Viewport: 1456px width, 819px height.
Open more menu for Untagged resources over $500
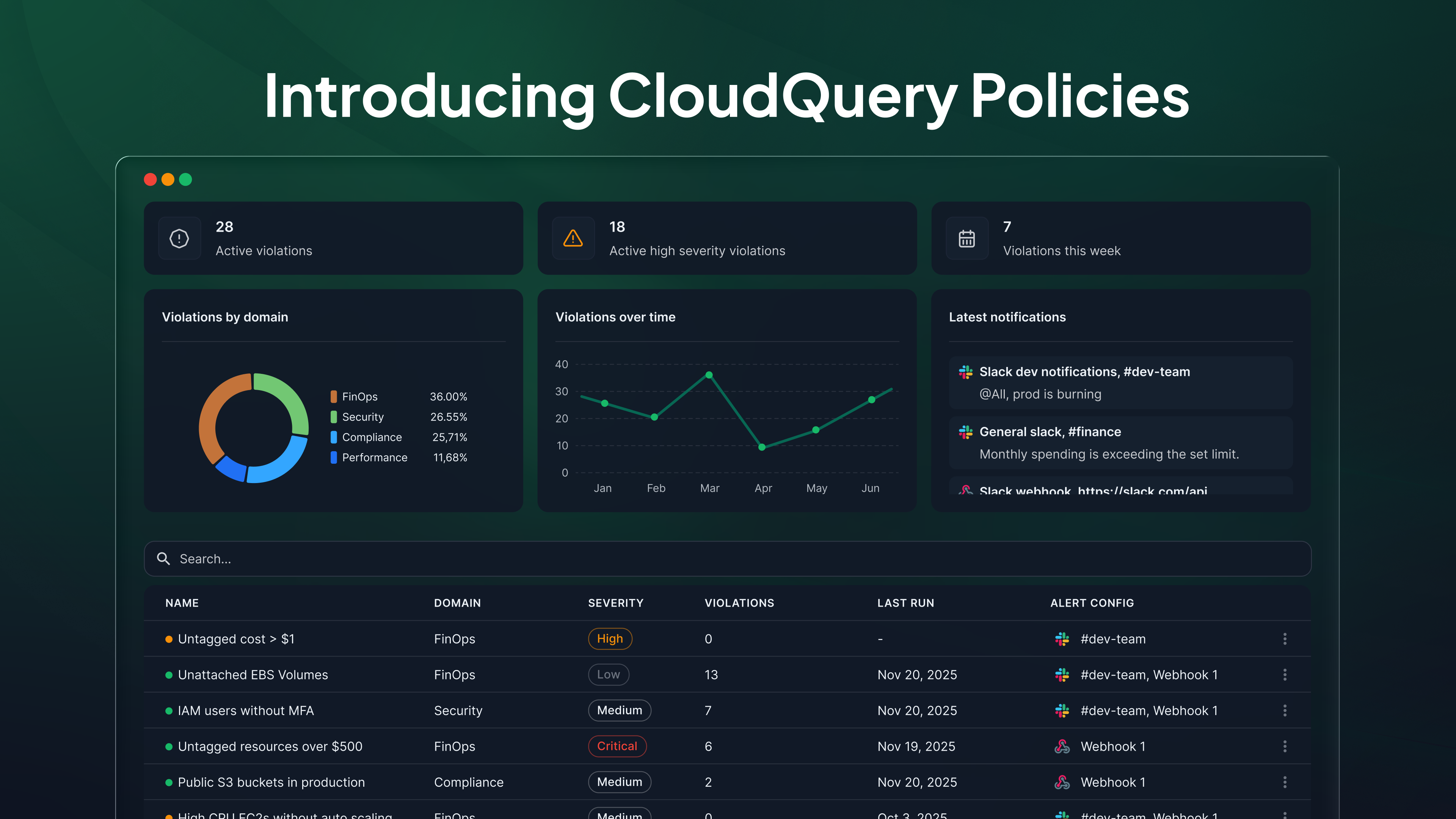click(1285, 746)
